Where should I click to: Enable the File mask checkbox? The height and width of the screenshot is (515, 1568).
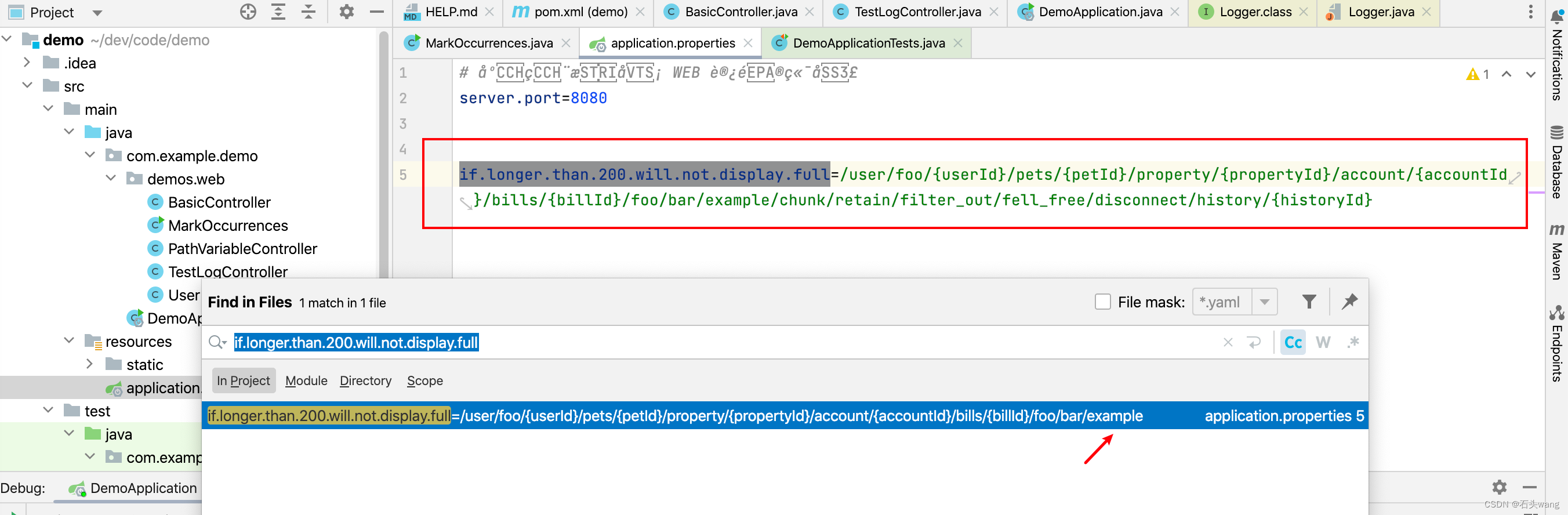pos(1102,302)
